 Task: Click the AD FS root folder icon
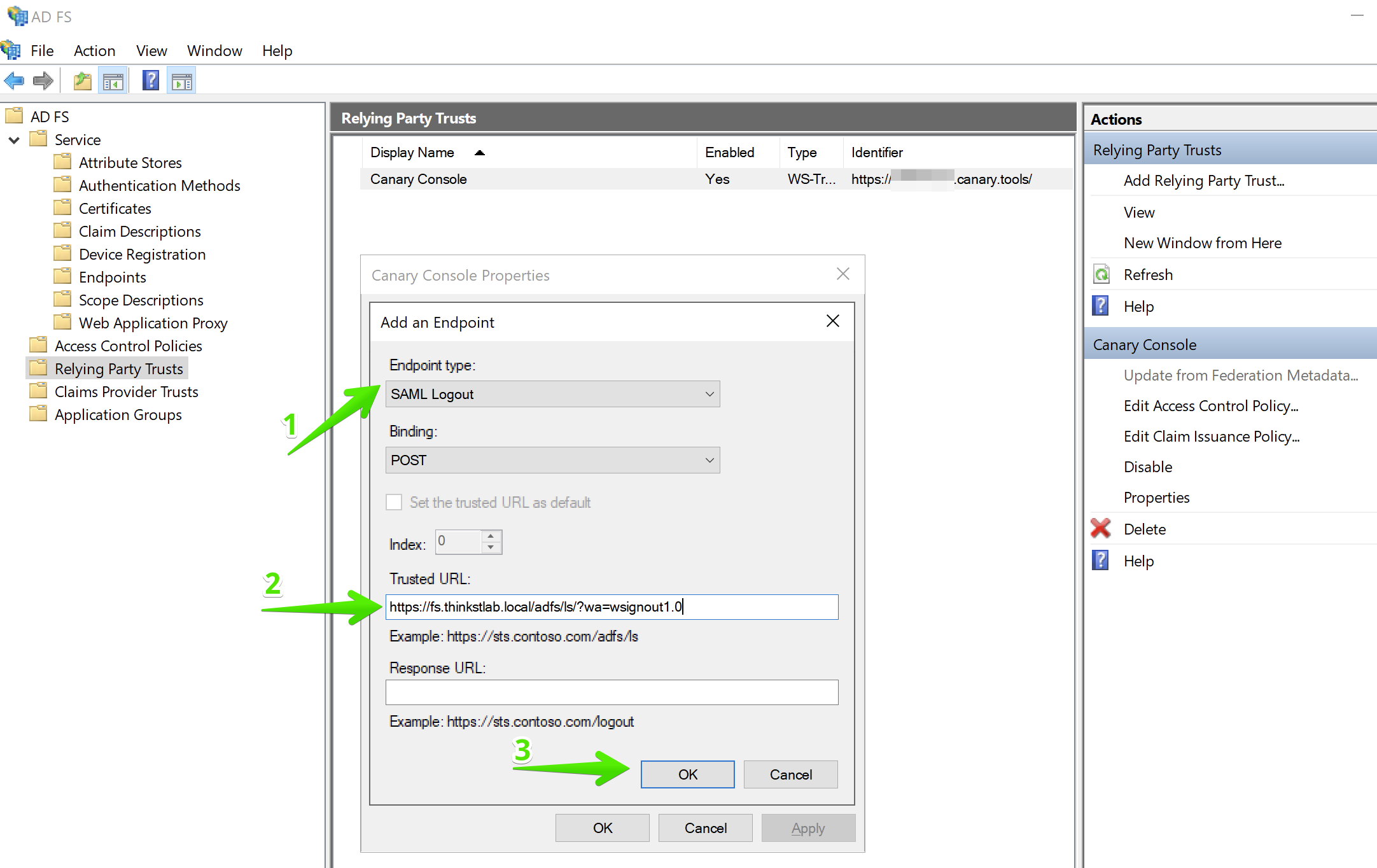(14, 116)
